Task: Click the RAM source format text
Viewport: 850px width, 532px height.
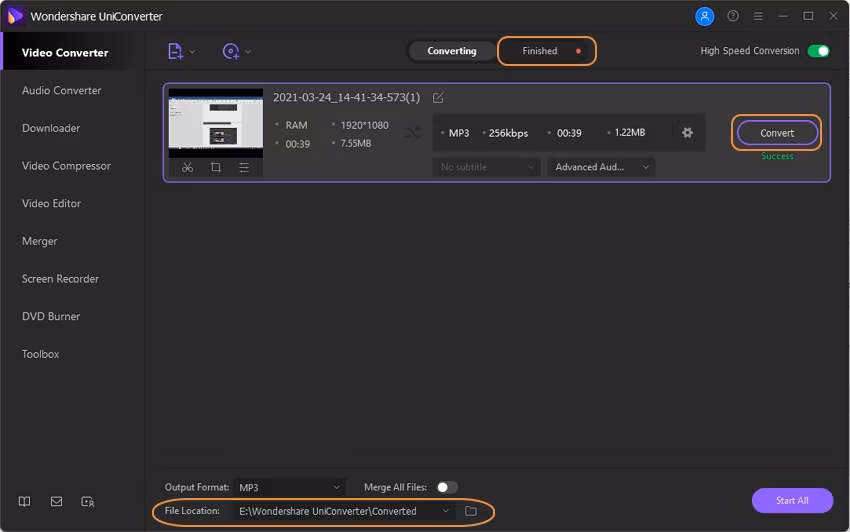Action: 297,125
